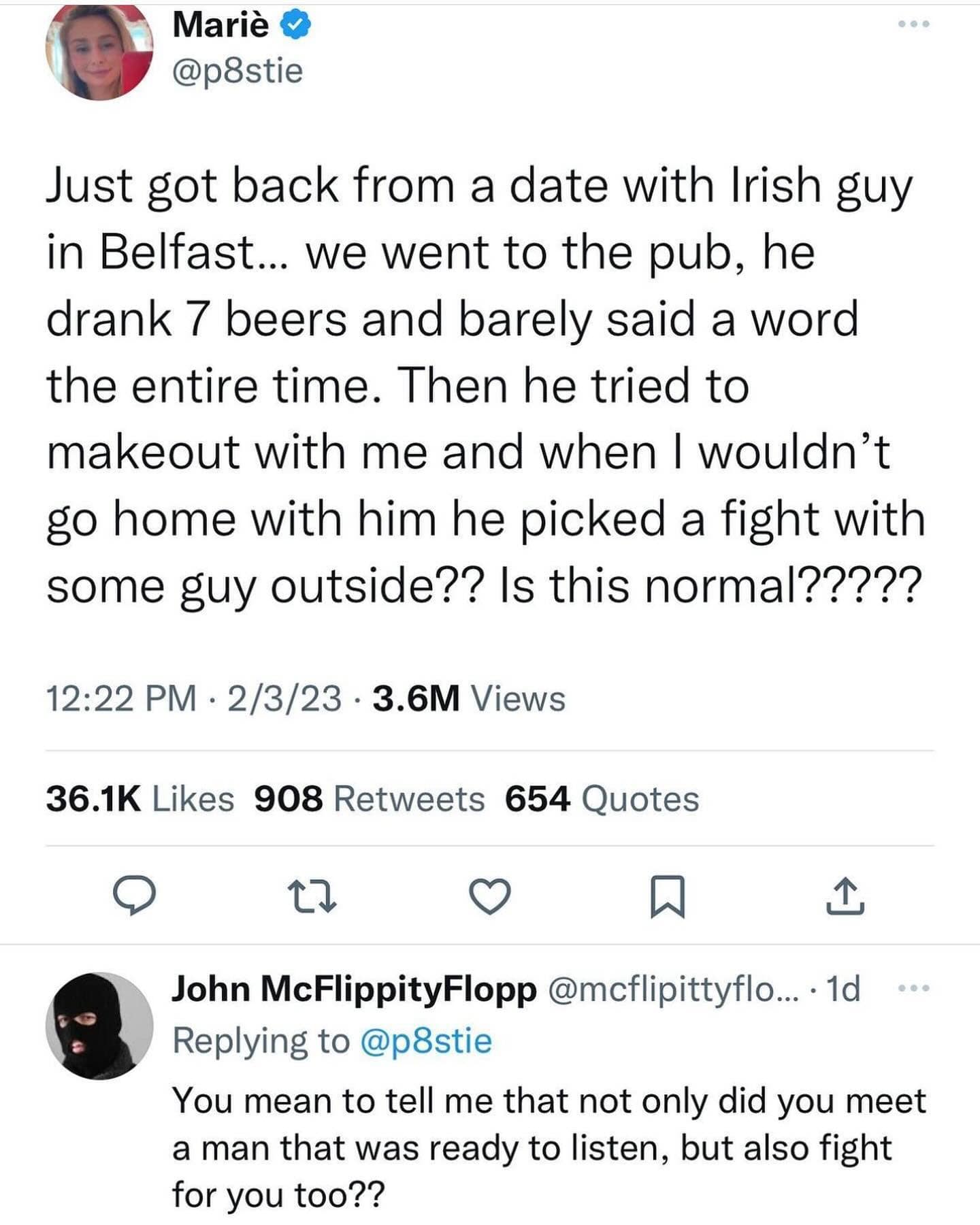This screenshot has width=980, height=1225.
Task: Click the Mariè display name
Action: [221, 25]
